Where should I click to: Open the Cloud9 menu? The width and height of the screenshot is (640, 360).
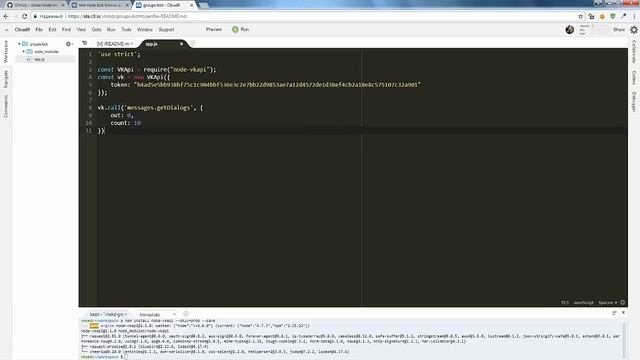pyautogui.click(x=22, y=29)
